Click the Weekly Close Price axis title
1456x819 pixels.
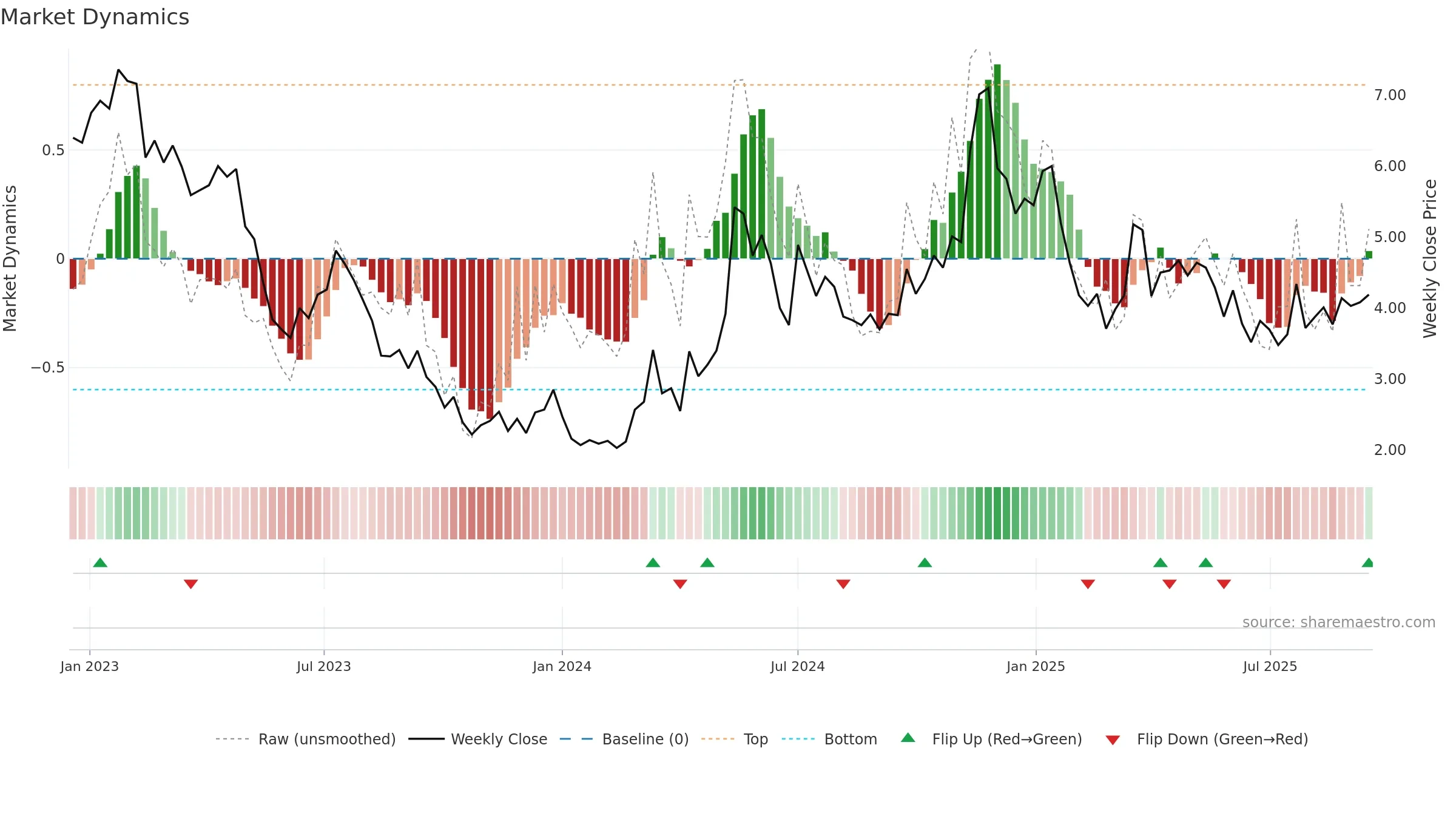(x=1430, y=258)
